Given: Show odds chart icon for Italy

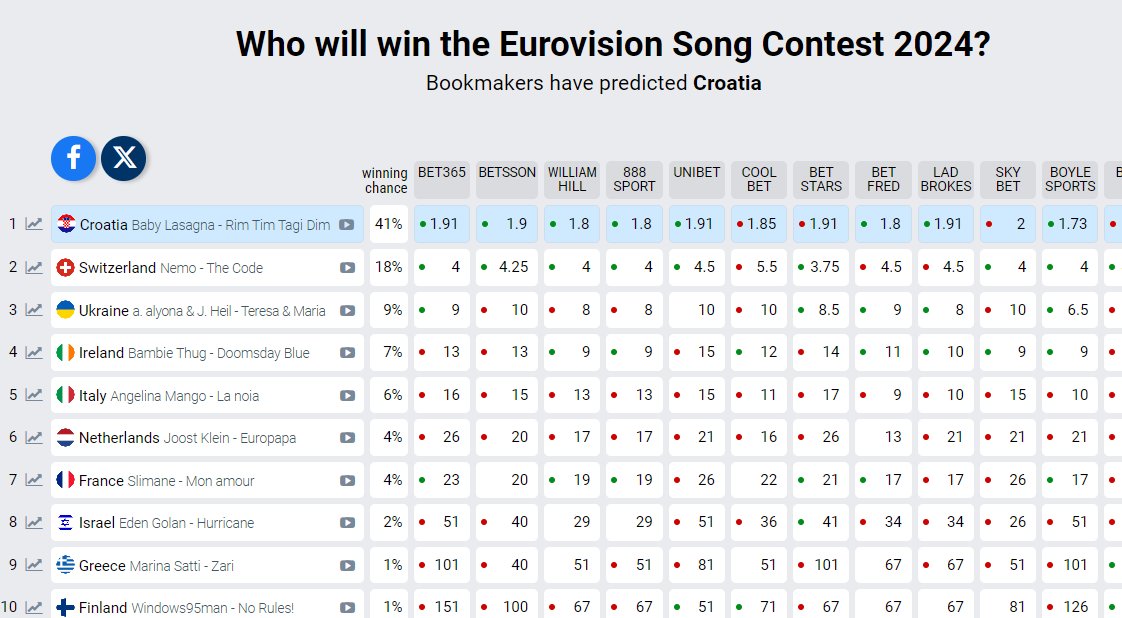Looking at the screenshot, I should point(34,395).
